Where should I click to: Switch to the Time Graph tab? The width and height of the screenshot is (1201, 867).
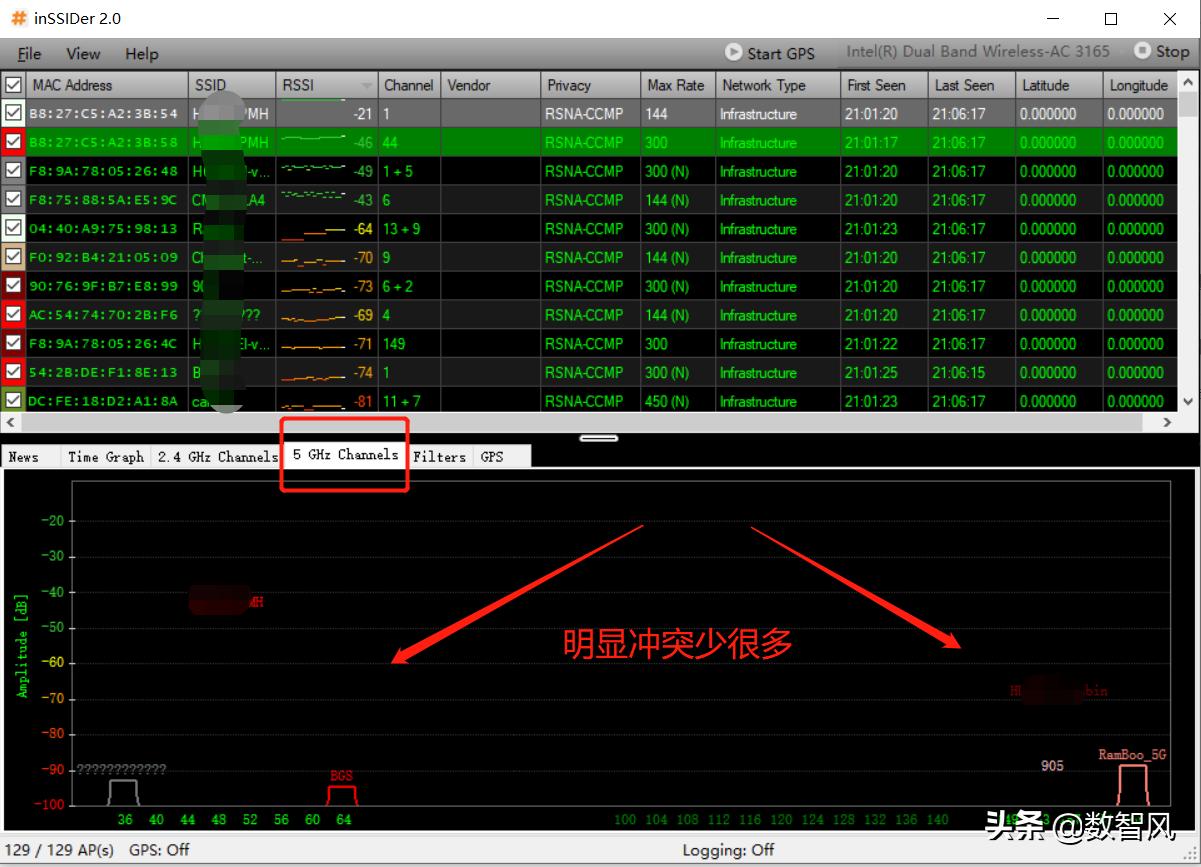(105, 456)
